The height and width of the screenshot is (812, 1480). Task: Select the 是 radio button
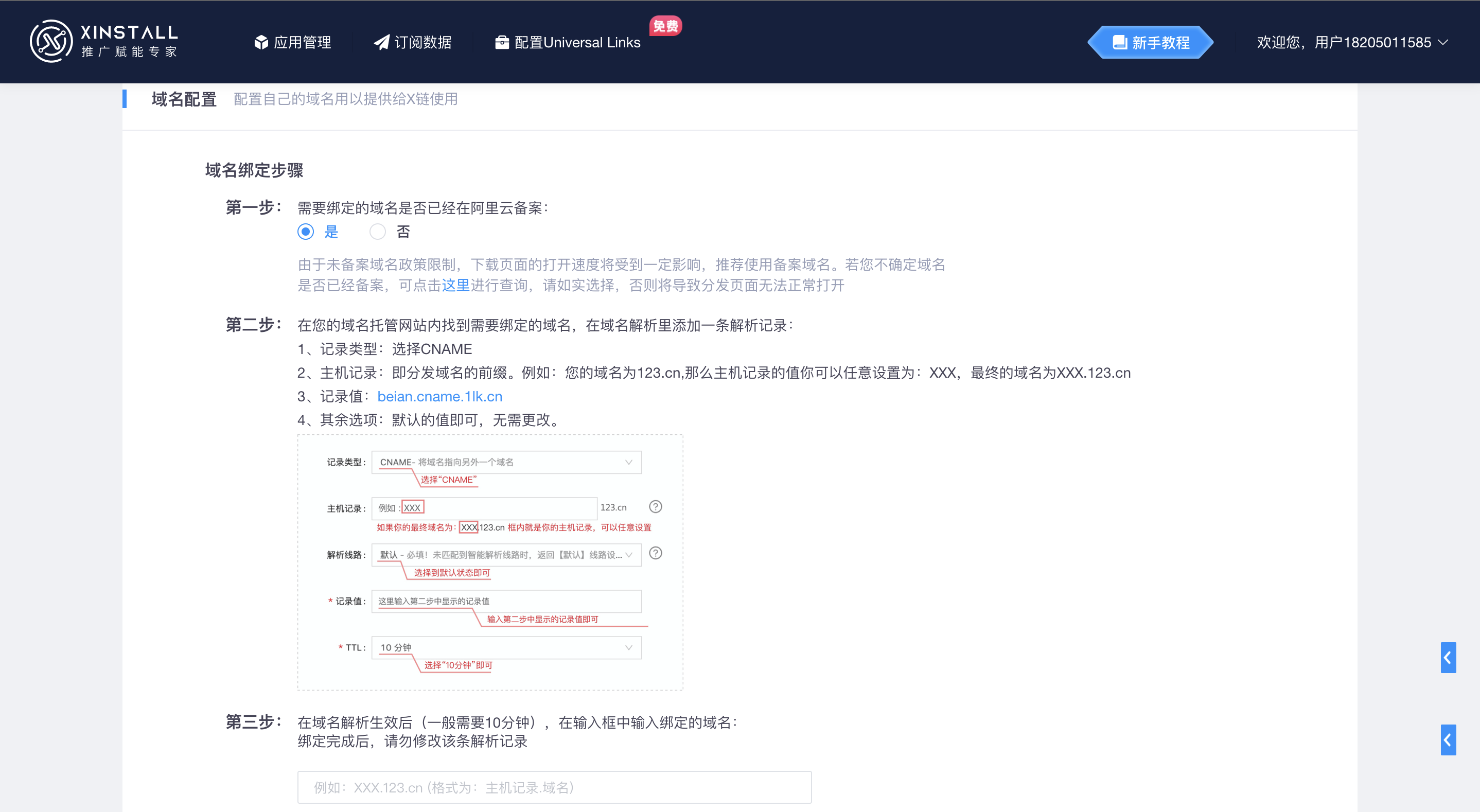(x=306, y=232)
